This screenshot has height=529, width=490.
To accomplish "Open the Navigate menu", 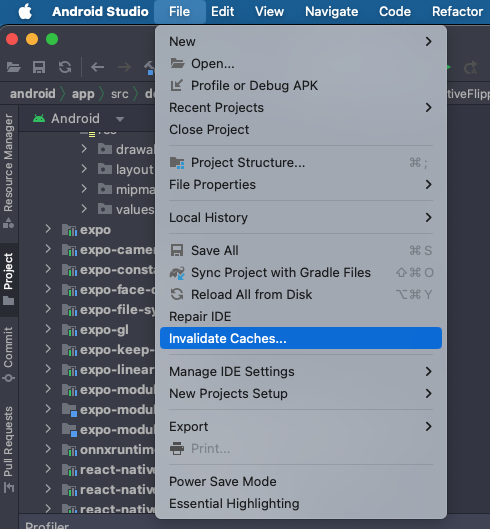I will (331, 11).
